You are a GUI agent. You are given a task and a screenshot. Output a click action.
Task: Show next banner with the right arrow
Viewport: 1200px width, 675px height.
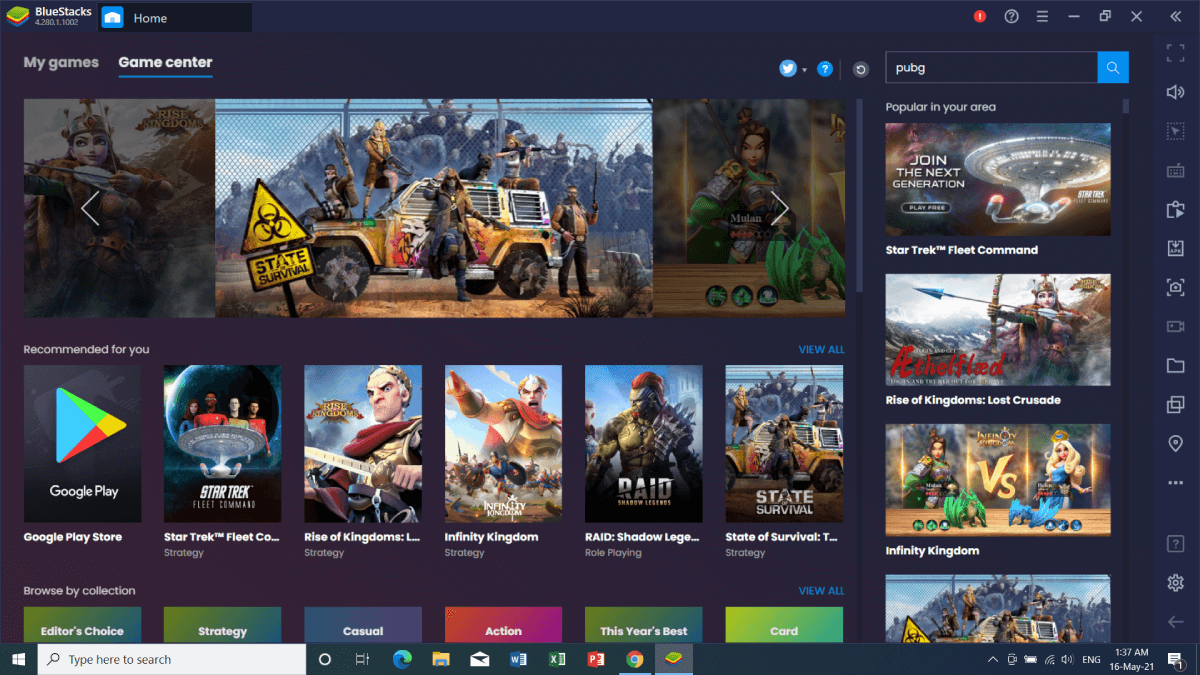(x=779, y=208)
